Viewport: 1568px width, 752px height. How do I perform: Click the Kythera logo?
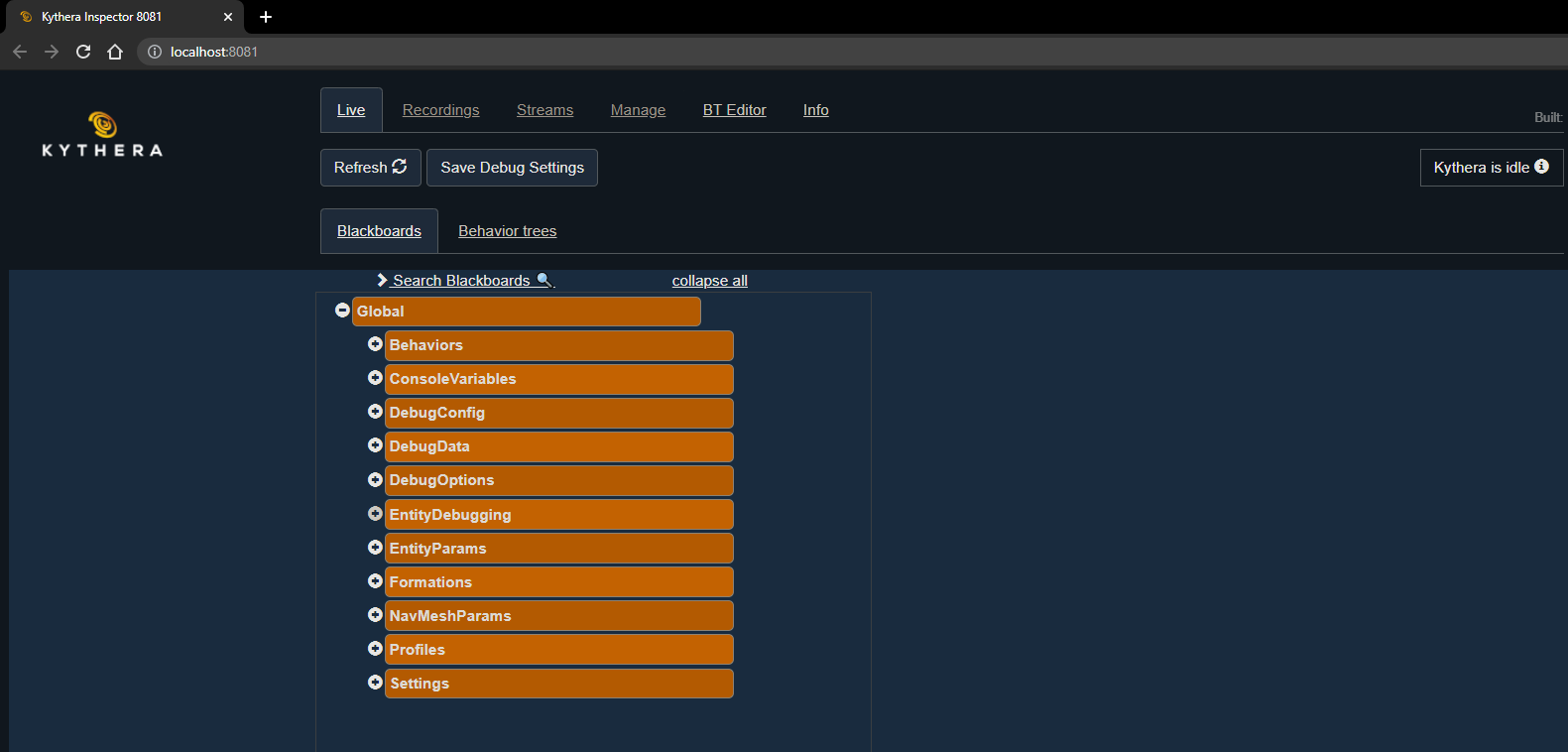coord(102,136)
